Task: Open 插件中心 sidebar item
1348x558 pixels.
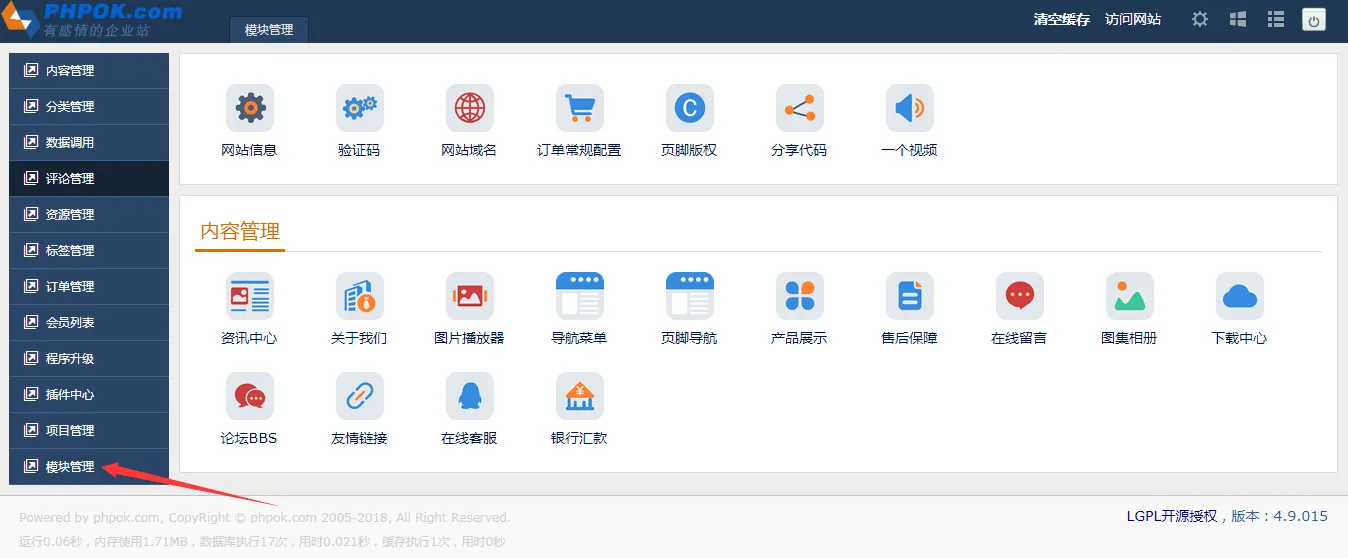Action: 88,395
